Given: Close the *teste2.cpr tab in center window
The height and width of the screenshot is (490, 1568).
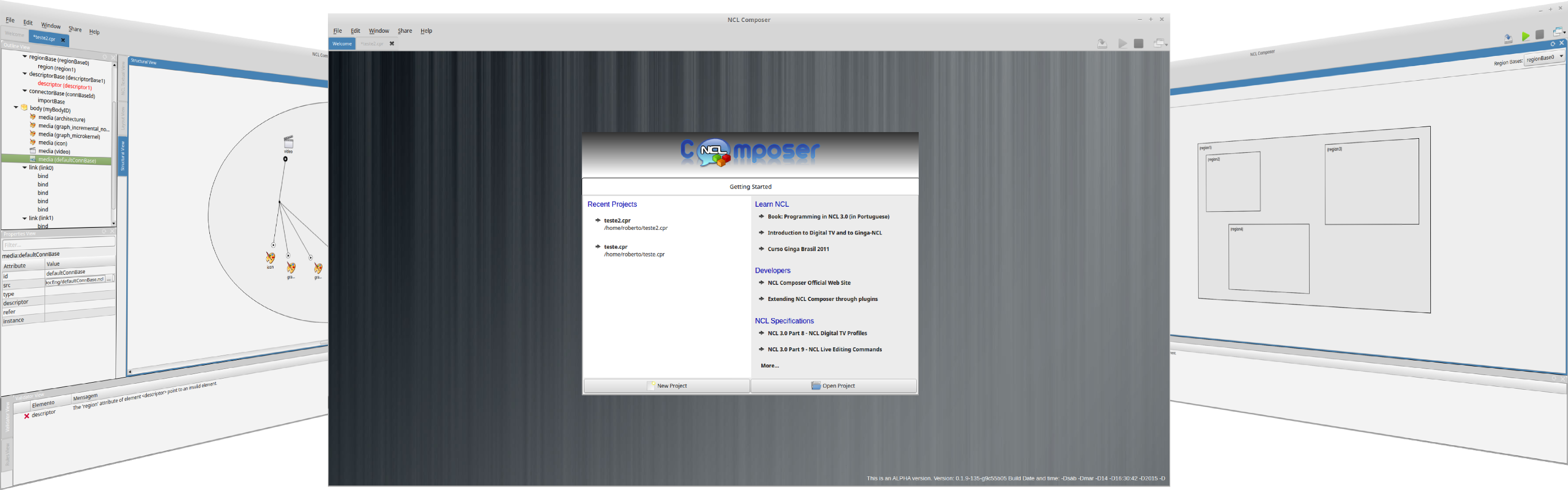Looking at the screenshot, I should click(392, 44).
